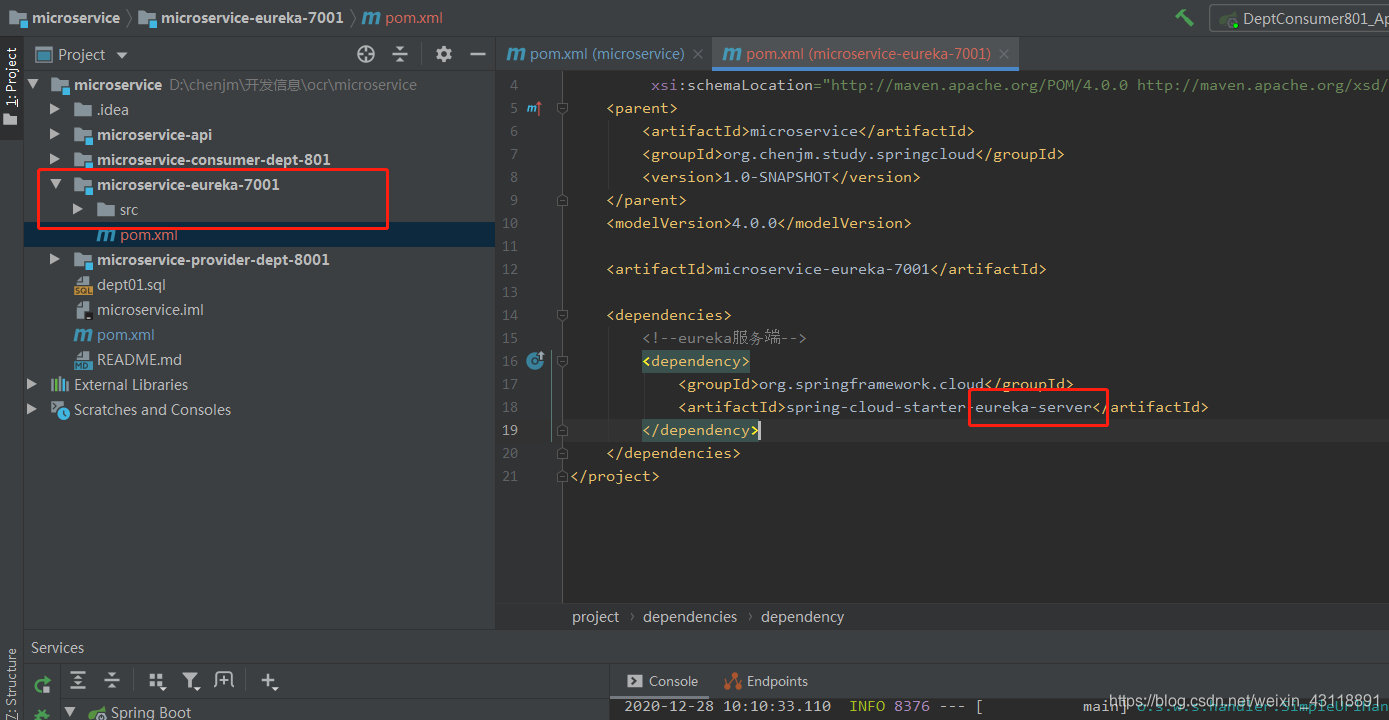1389x720 pixels.
Task: Click the 1.0-SNAPSHOT version line
Action: (781, 177)
